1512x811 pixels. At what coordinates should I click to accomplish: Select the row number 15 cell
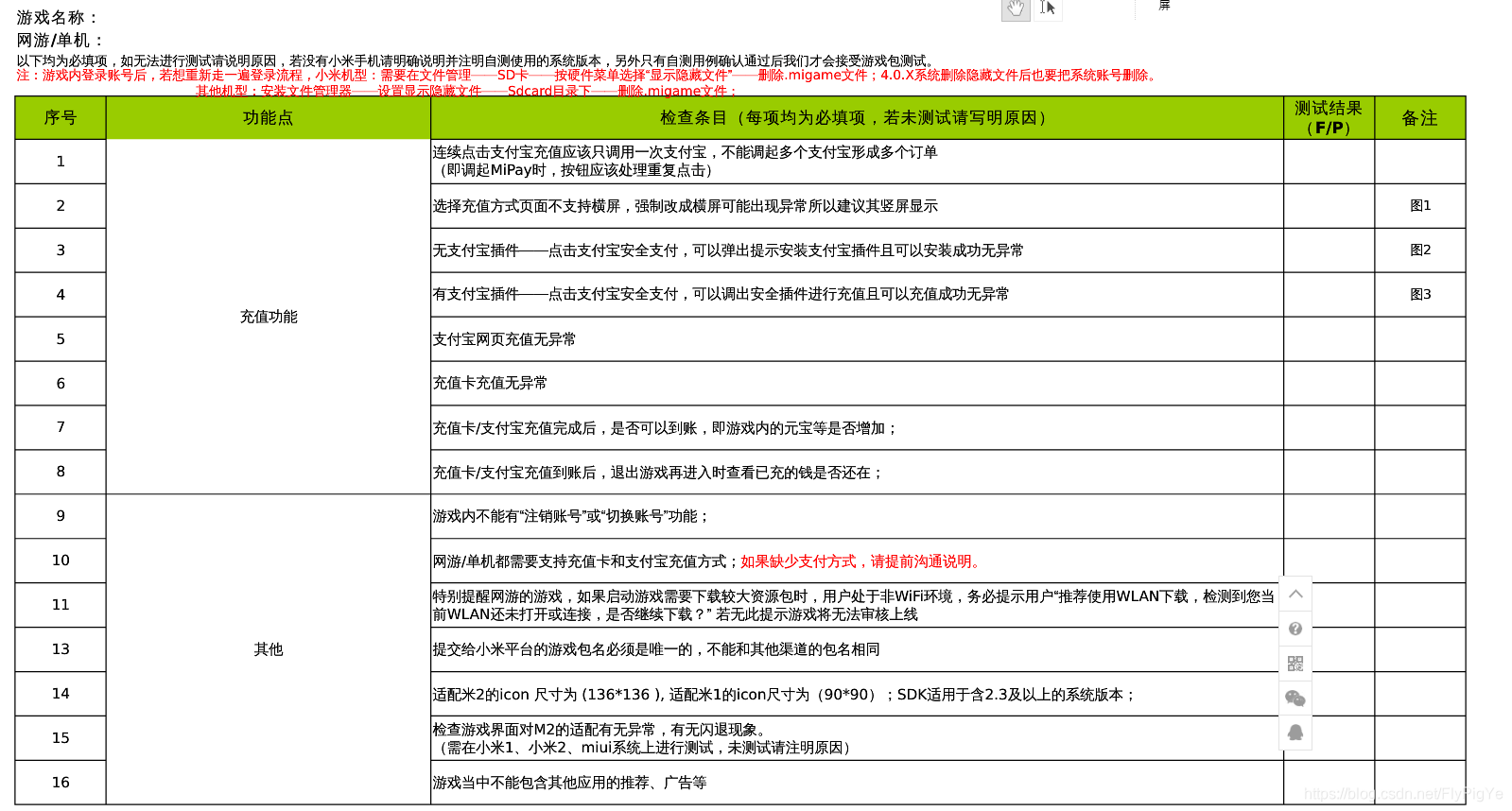coord(61,738)
